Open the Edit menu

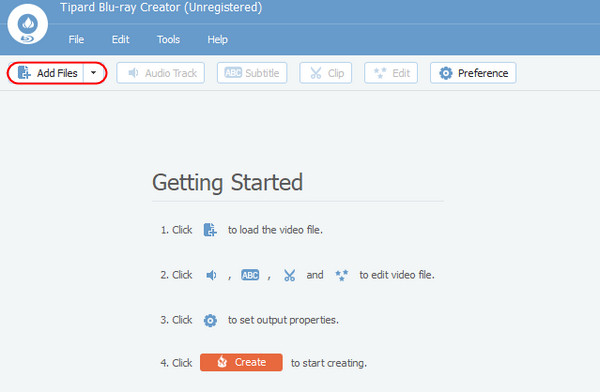tap(121, 39)
